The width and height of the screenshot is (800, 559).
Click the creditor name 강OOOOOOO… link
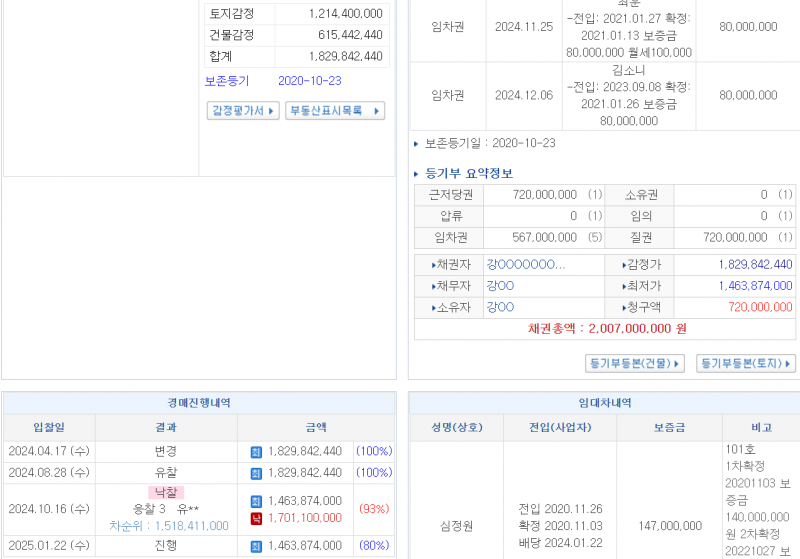point(526,265)
